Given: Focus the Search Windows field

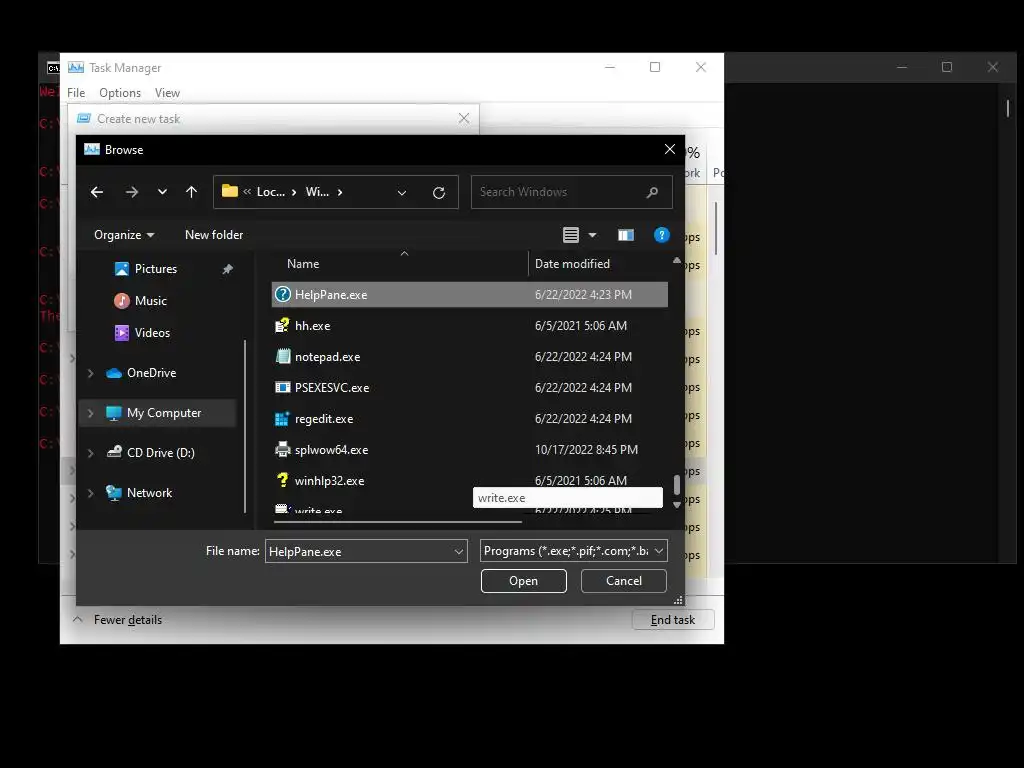Looking at the screenshot, I should point(571,192).
